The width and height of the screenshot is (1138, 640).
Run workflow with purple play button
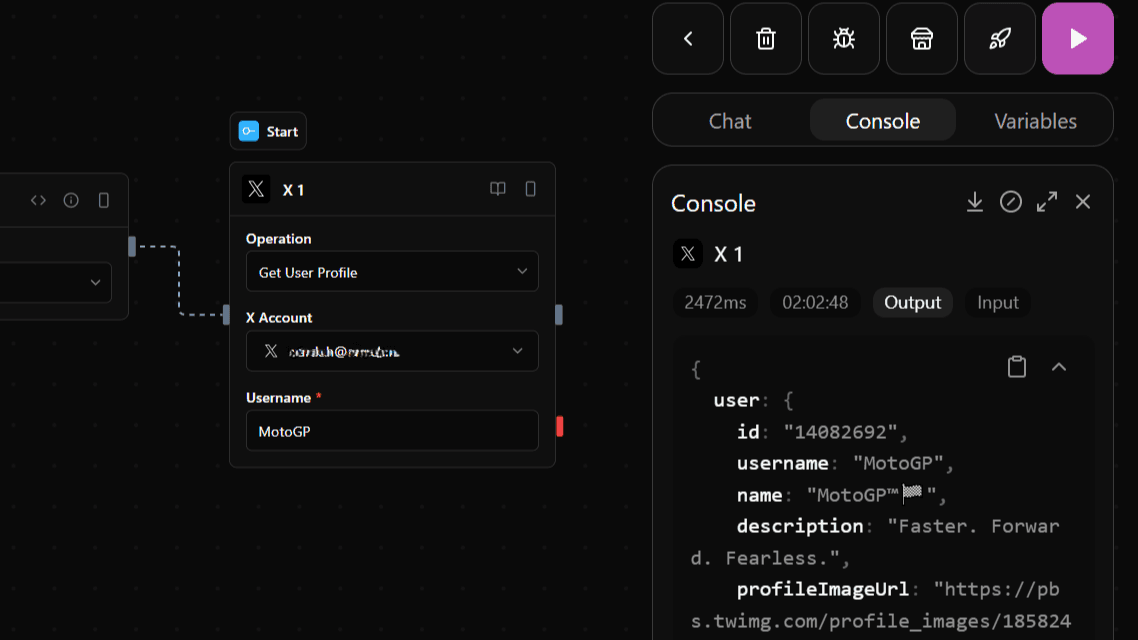(1077, 39)
